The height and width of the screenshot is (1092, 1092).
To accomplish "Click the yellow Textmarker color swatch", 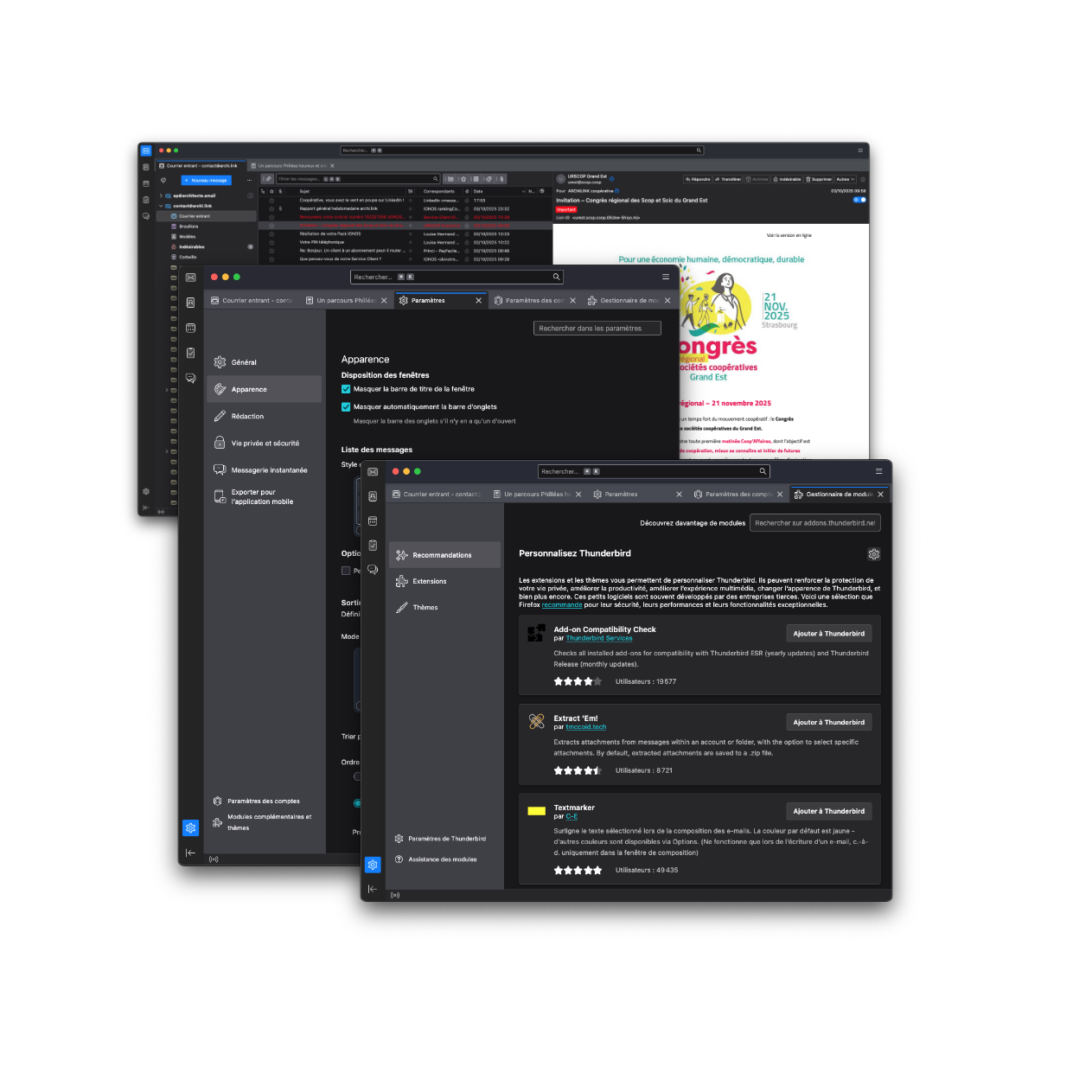I will point(536,811).
